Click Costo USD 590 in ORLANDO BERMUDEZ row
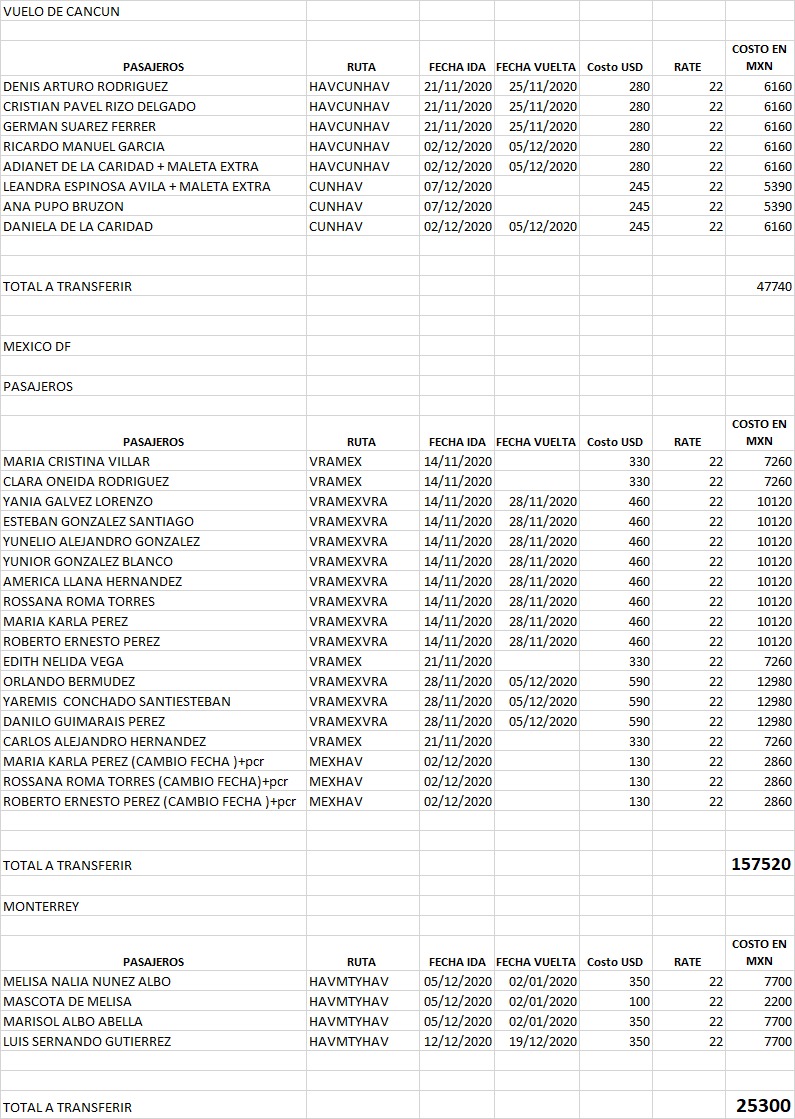795x1119 pixels. click(x=616, y=681)
